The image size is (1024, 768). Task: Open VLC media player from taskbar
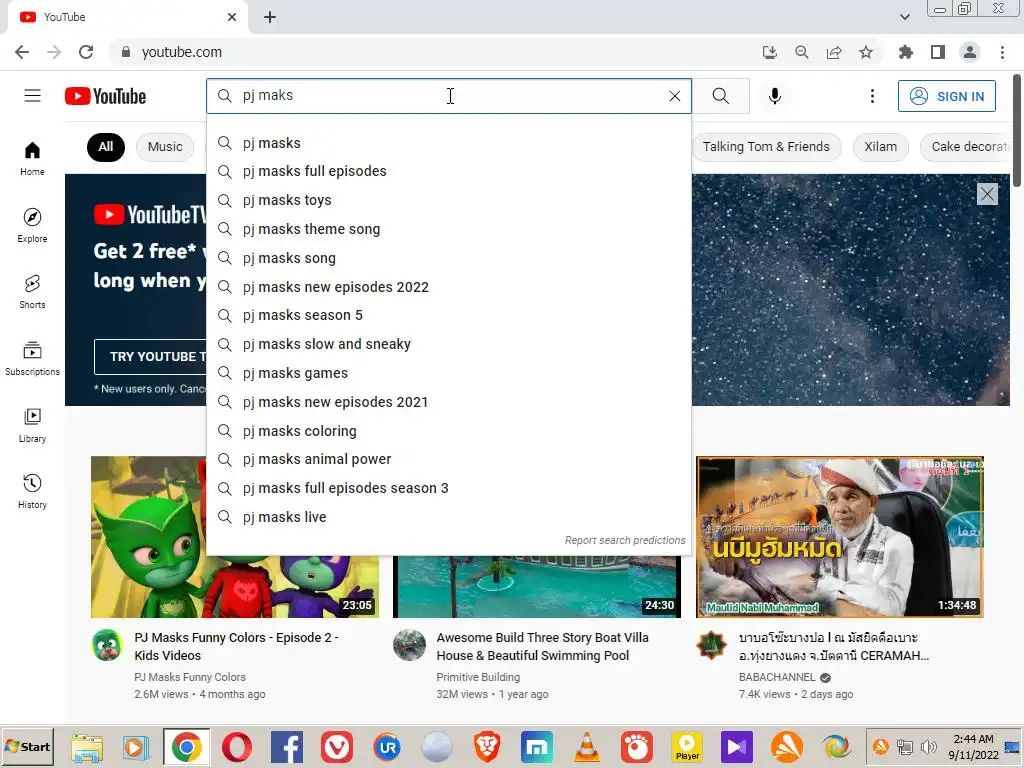(586, 747)
